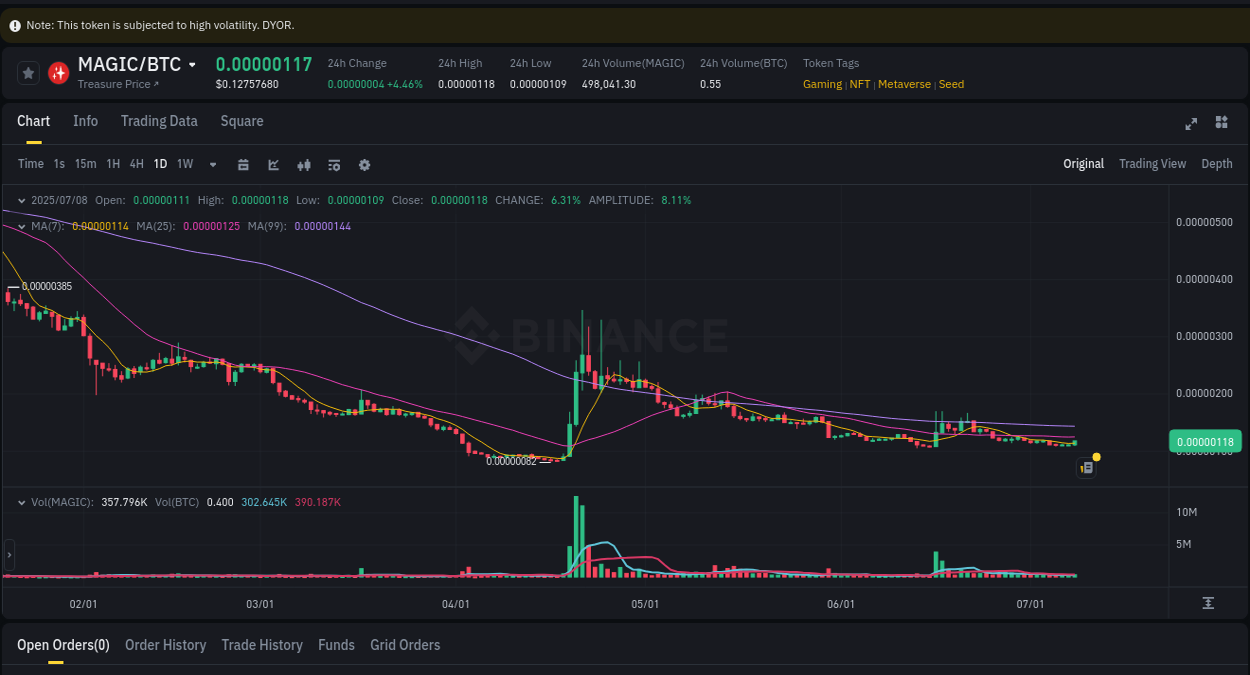Select the candlestick style icon

pos(304,164)
